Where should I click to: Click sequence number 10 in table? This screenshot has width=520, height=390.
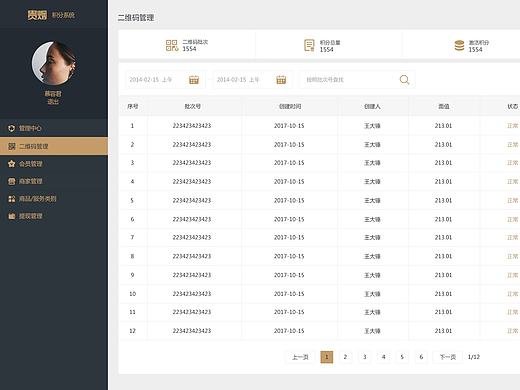pos(132,294)
